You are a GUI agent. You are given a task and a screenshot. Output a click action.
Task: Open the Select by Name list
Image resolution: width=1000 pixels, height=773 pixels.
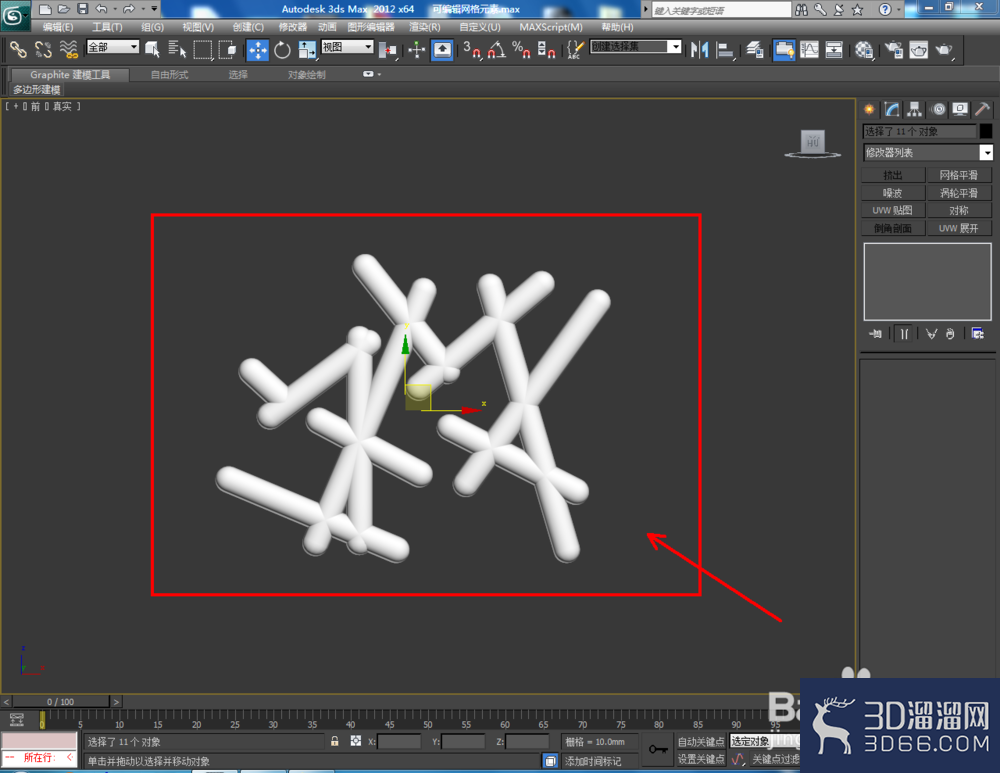177,49
